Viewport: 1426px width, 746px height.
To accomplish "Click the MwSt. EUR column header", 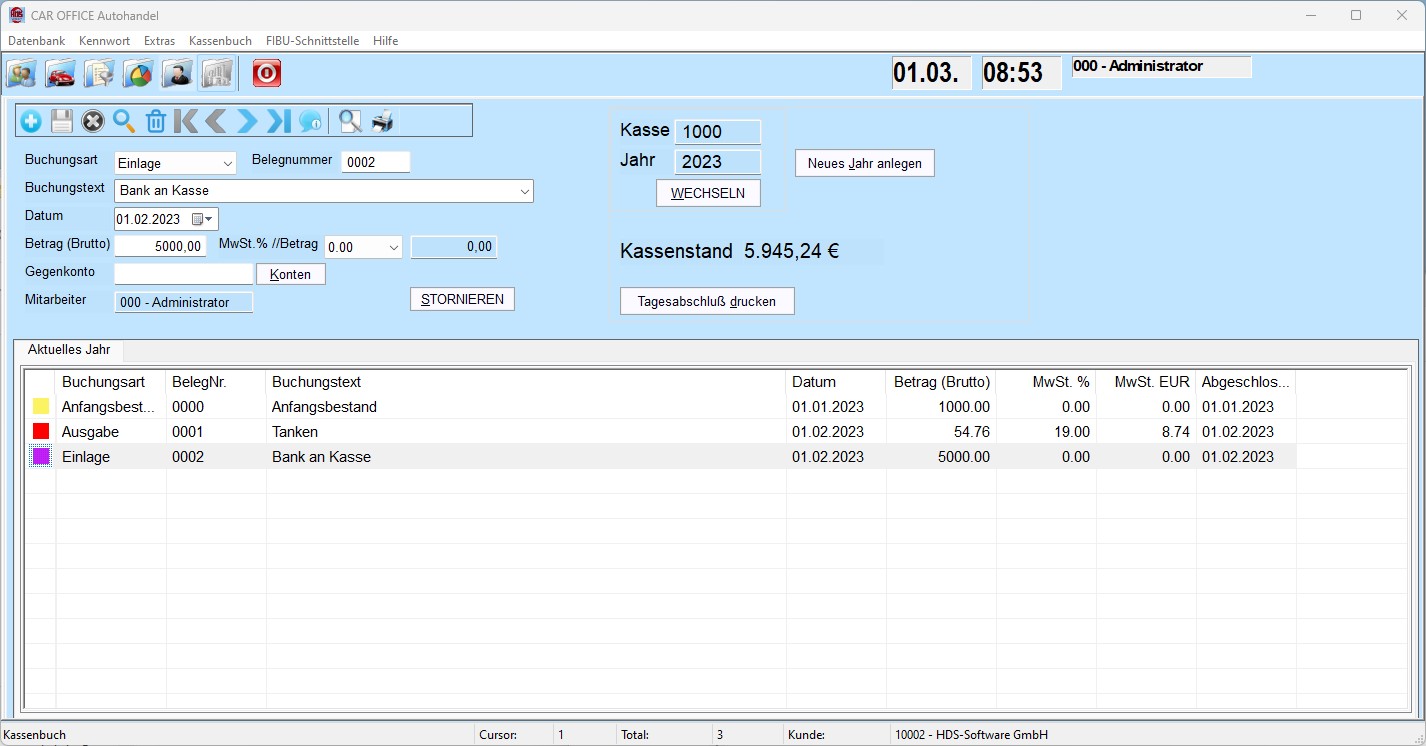I will tap(1146, 382).
